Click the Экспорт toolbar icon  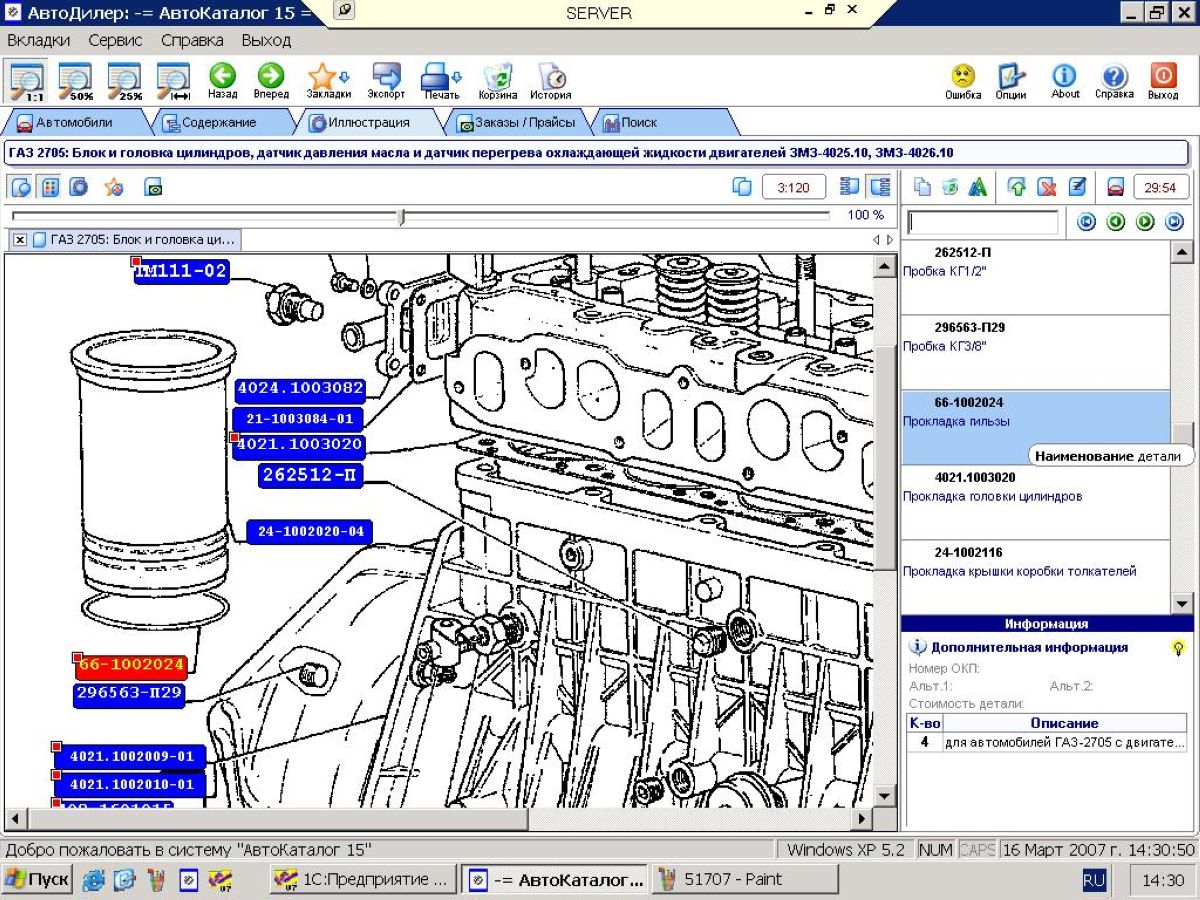pyautogui.click(x=386, y=81)
